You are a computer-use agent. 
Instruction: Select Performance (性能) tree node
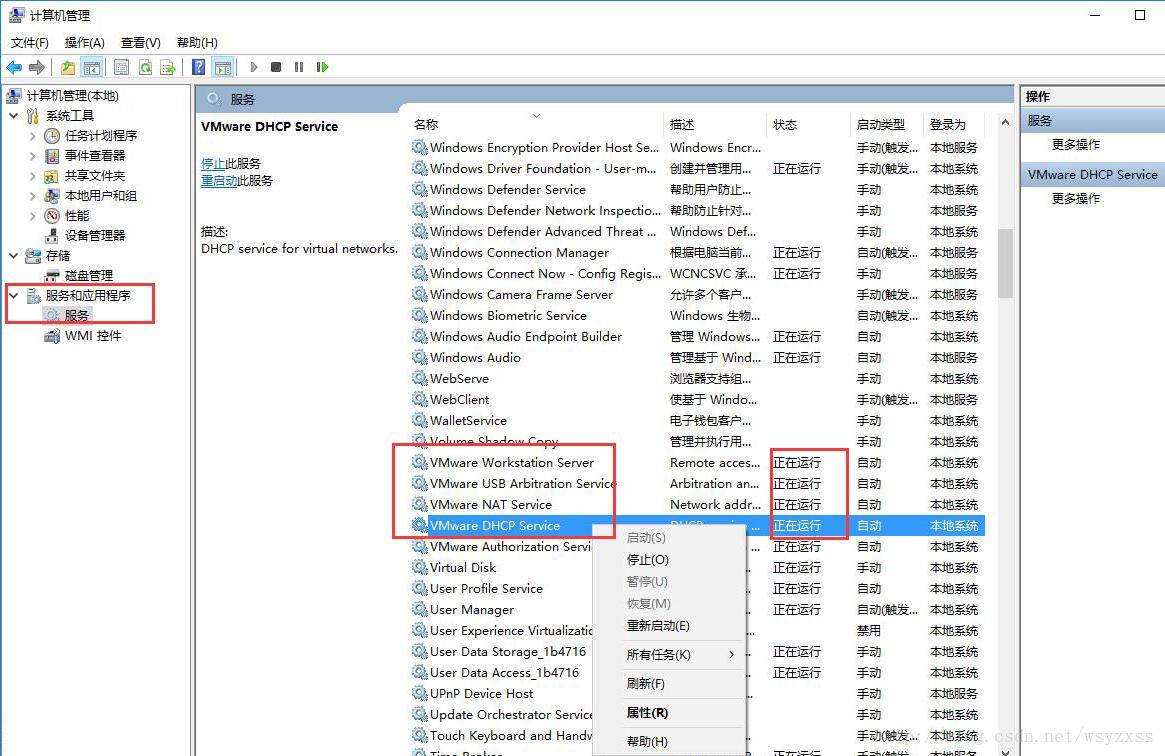click(77, 216)
